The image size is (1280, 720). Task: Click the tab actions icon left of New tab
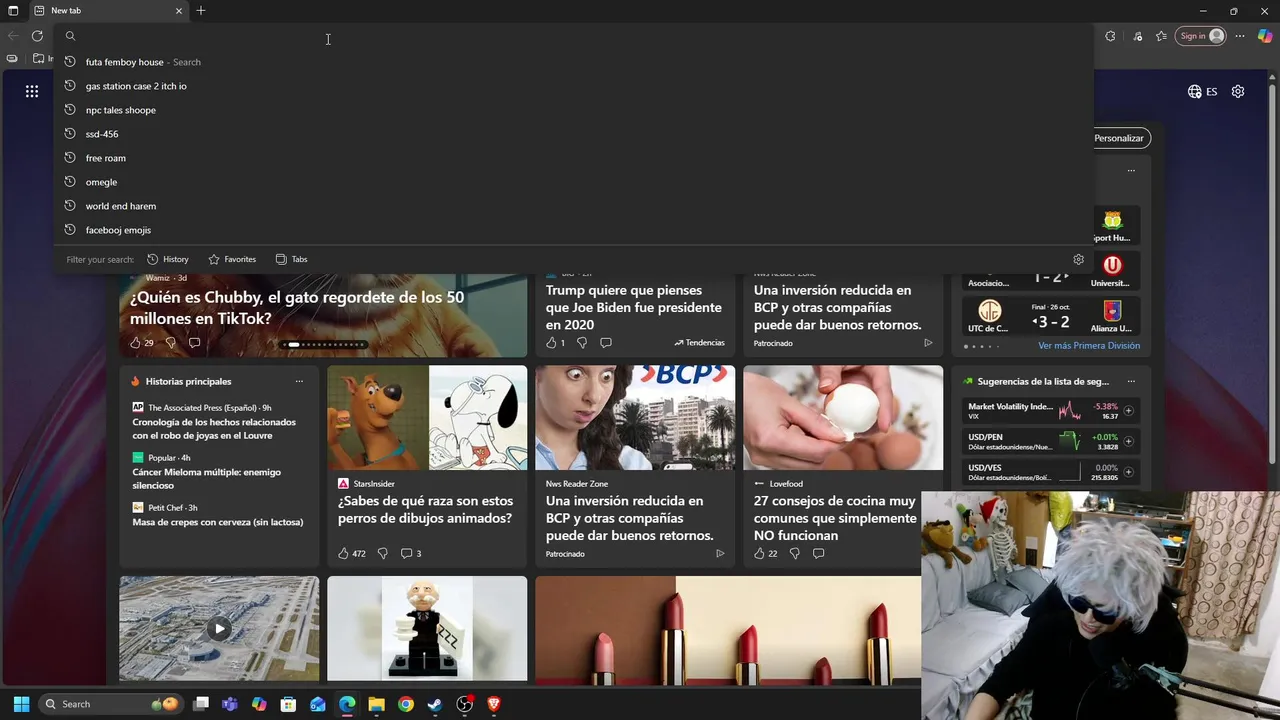(13, 10)
